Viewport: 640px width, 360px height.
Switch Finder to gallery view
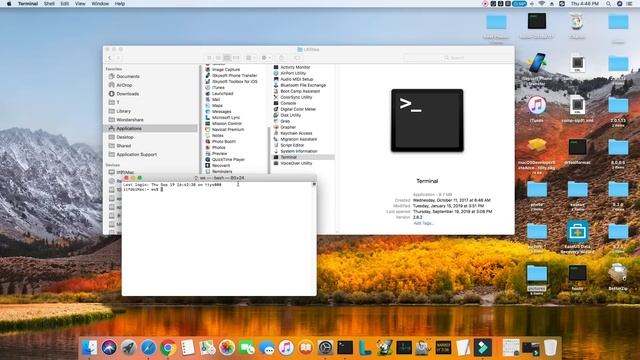tap(236, 58)
